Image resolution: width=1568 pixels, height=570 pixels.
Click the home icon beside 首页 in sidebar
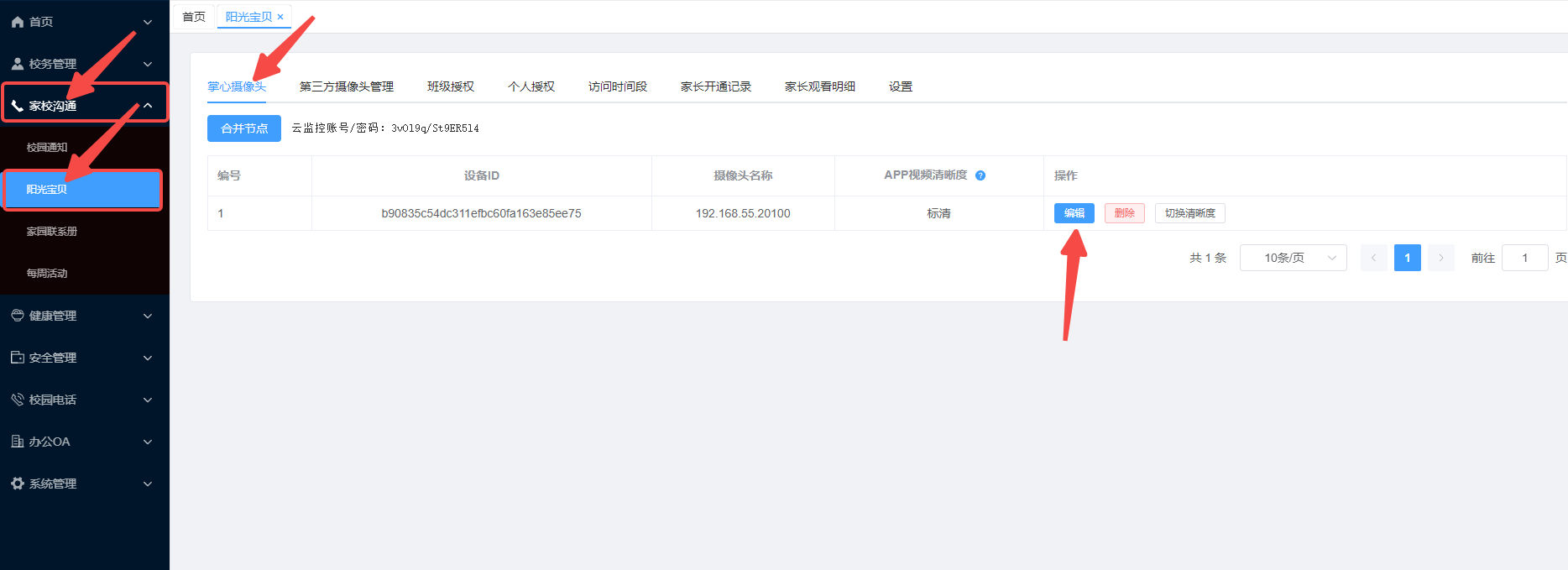pos(18,22)
